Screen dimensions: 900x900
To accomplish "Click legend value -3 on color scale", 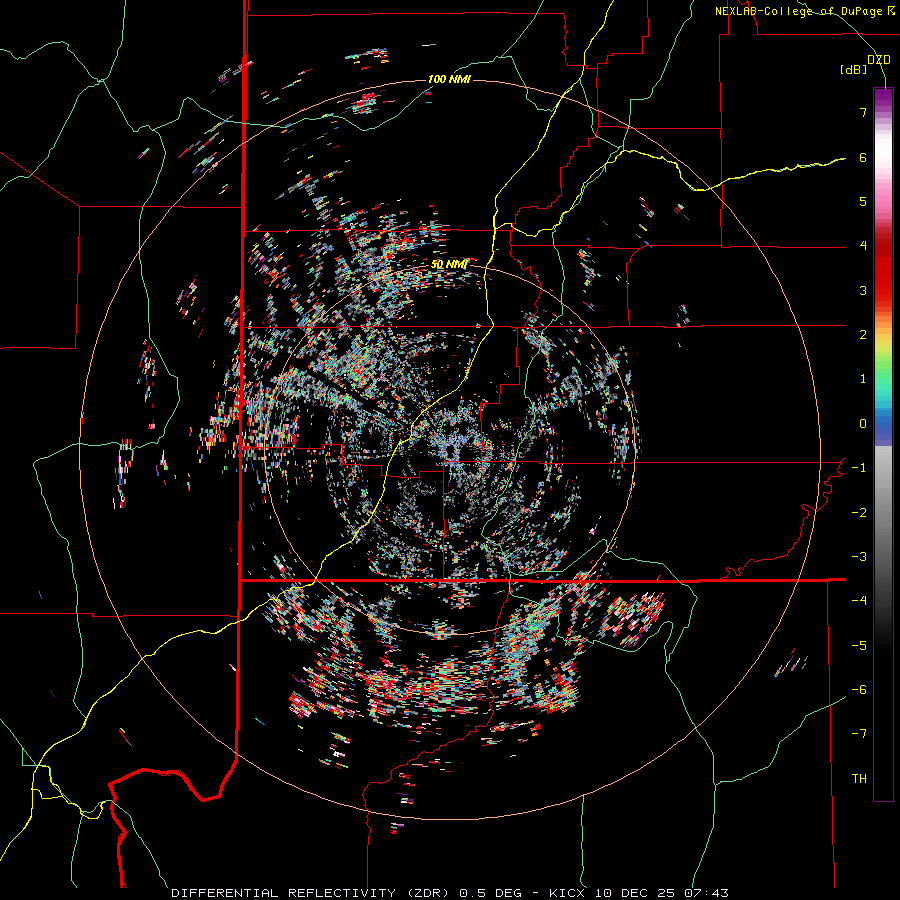I will (859, 557).
